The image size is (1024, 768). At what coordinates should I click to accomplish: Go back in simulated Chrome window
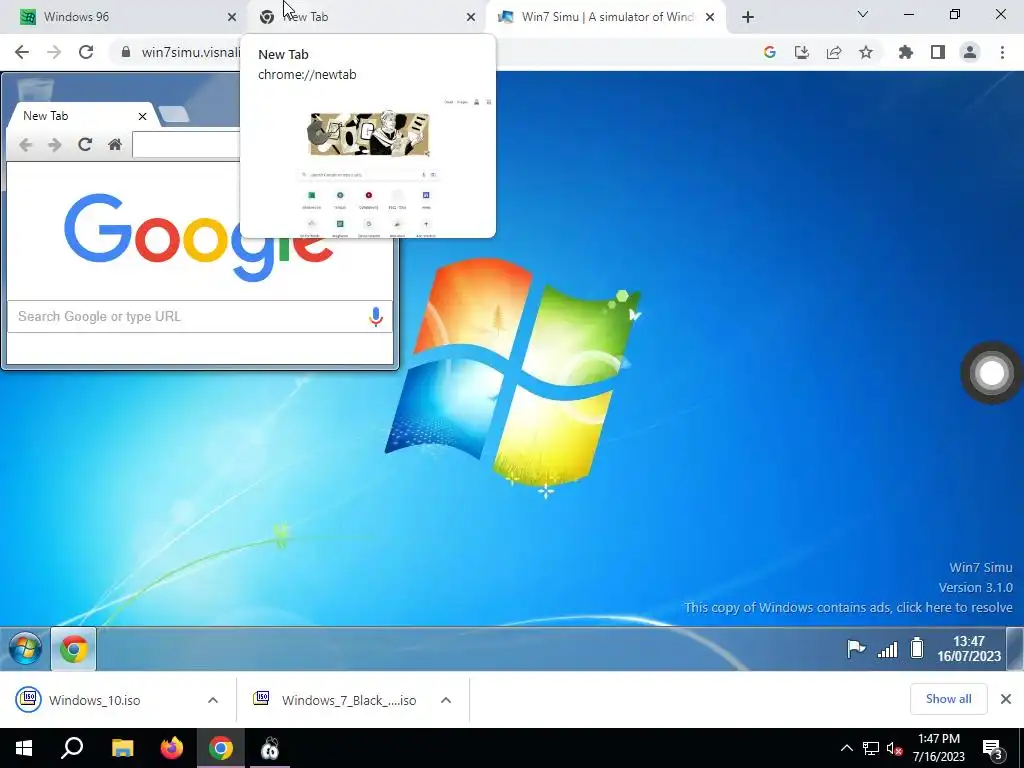click(25, 144)
